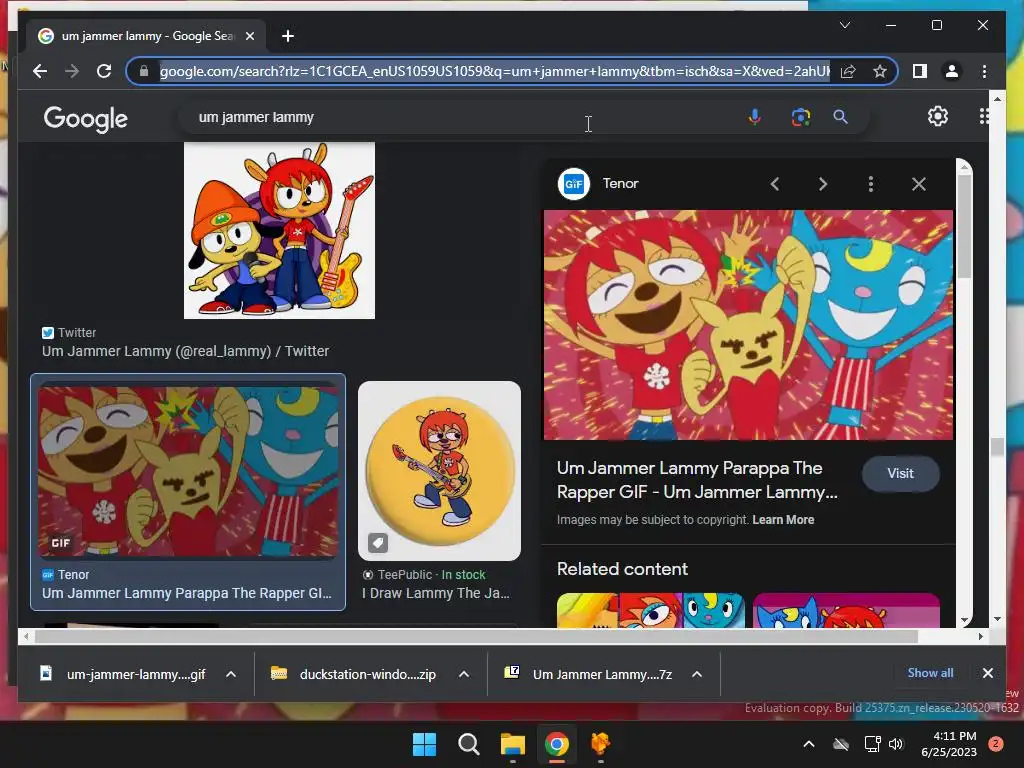This screenshot has height=768, width=1024.
Task: Open second related content thumbnail
Action: point(846,611)
